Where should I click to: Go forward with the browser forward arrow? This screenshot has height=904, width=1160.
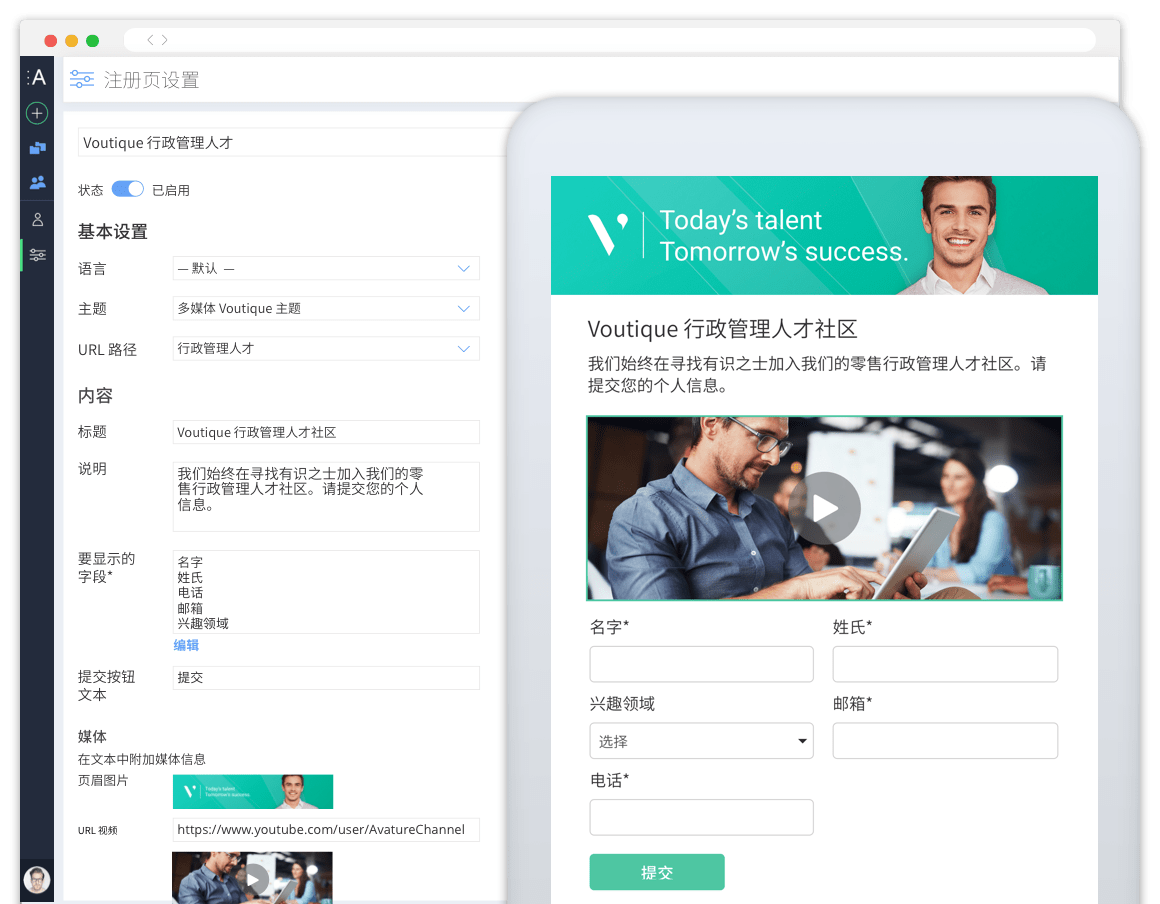point(164,40)
